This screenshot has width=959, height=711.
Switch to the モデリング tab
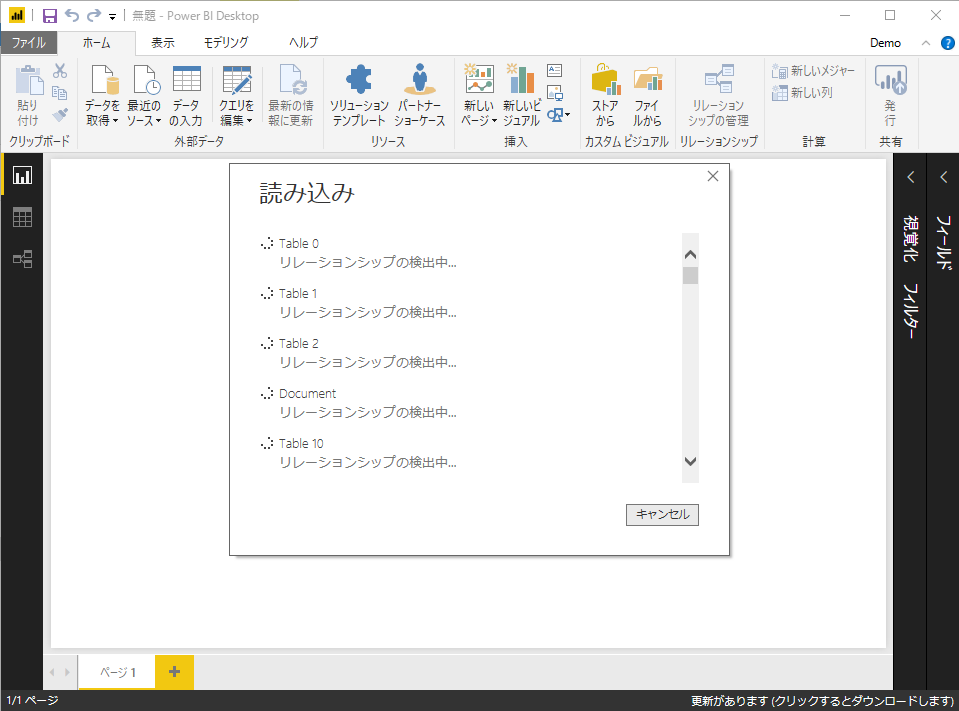226,43
